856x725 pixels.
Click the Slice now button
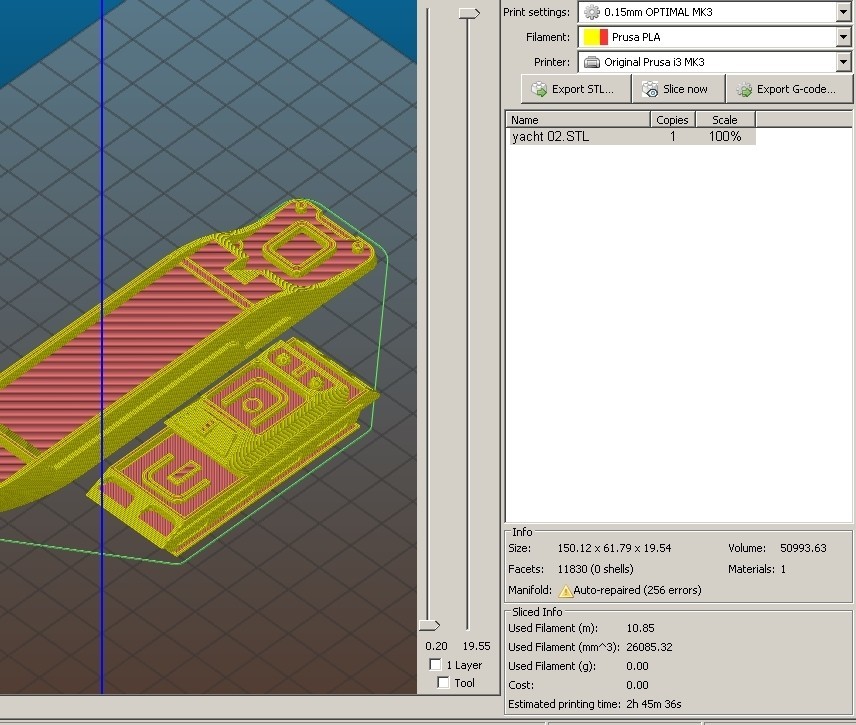point(678,89)
